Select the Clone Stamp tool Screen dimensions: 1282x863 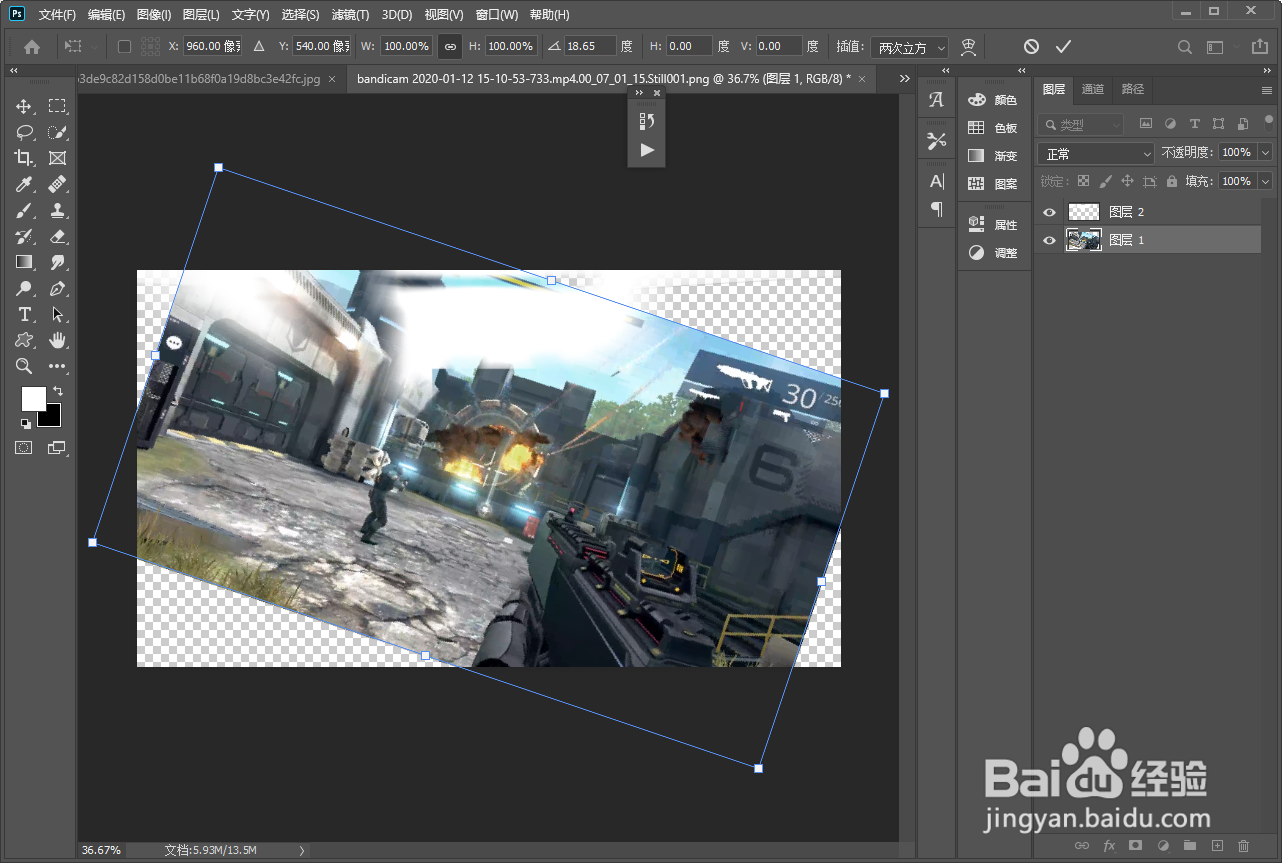[x=58, y=210]
